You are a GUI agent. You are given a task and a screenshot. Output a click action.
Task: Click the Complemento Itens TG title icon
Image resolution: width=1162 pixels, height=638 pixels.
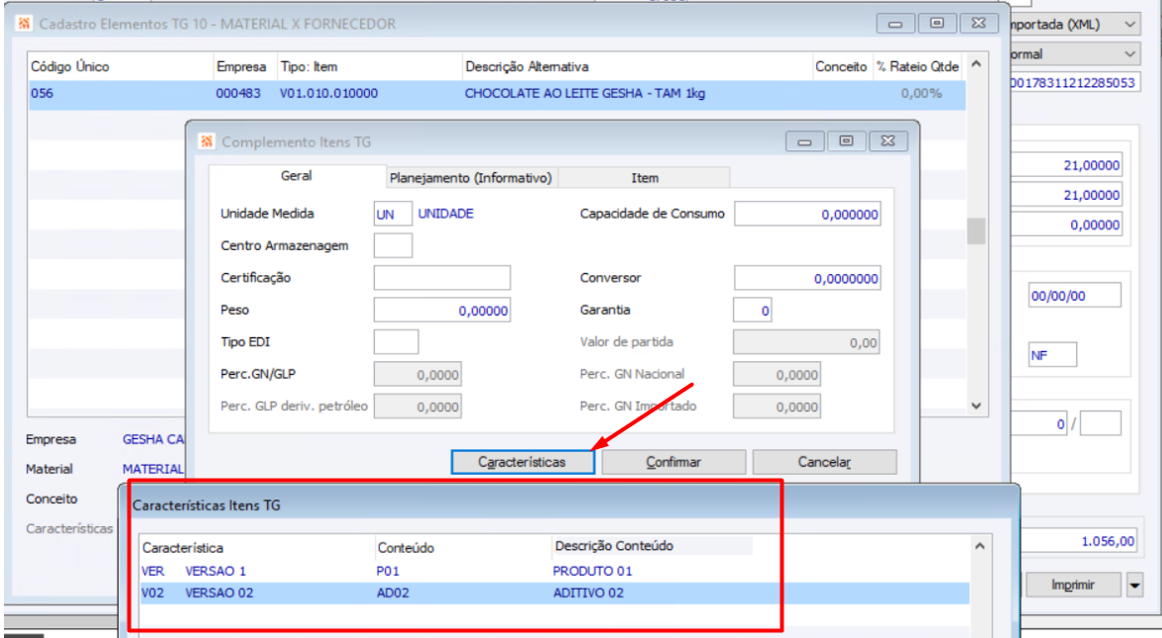(x=207, y=142)
